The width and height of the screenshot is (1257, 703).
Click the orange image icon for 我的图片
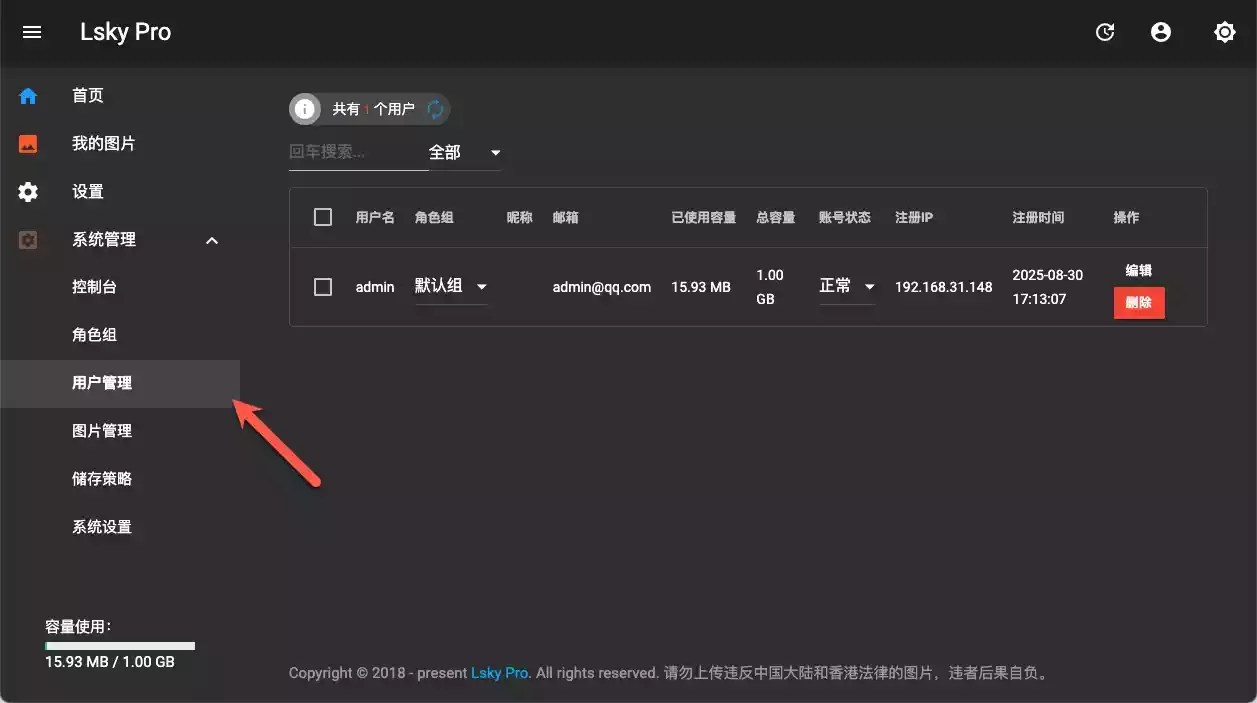28,144
